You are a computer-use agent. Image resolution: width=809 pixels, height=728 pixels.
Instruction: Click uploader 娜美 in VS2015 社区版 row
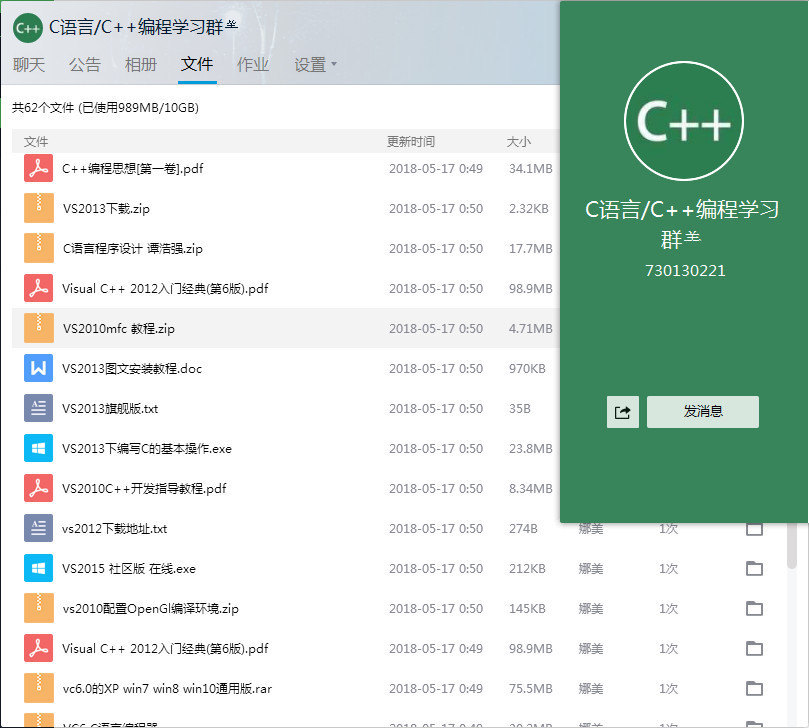pos(591,569)
